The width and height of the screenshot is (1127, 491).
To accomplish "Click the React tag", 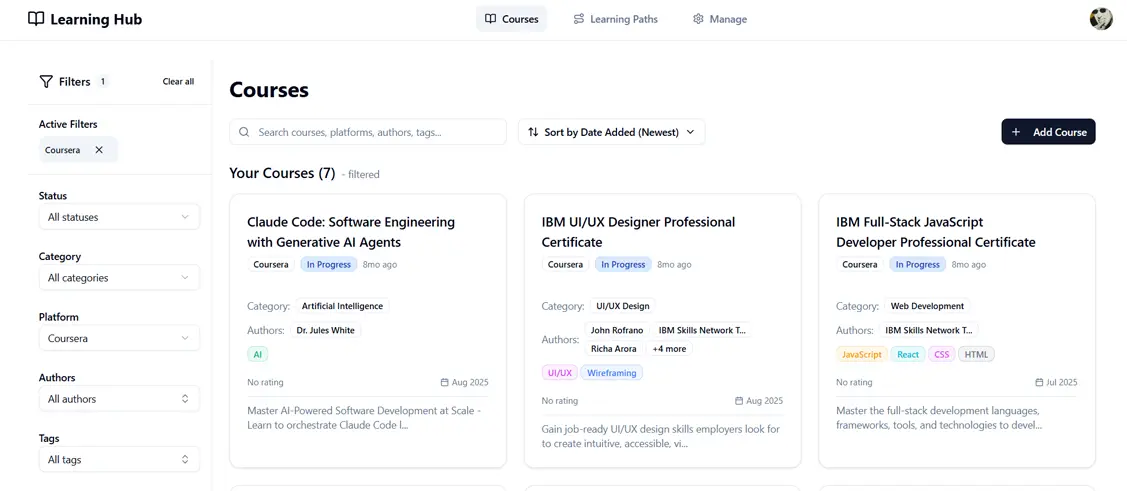I will [x=908, y=354].
